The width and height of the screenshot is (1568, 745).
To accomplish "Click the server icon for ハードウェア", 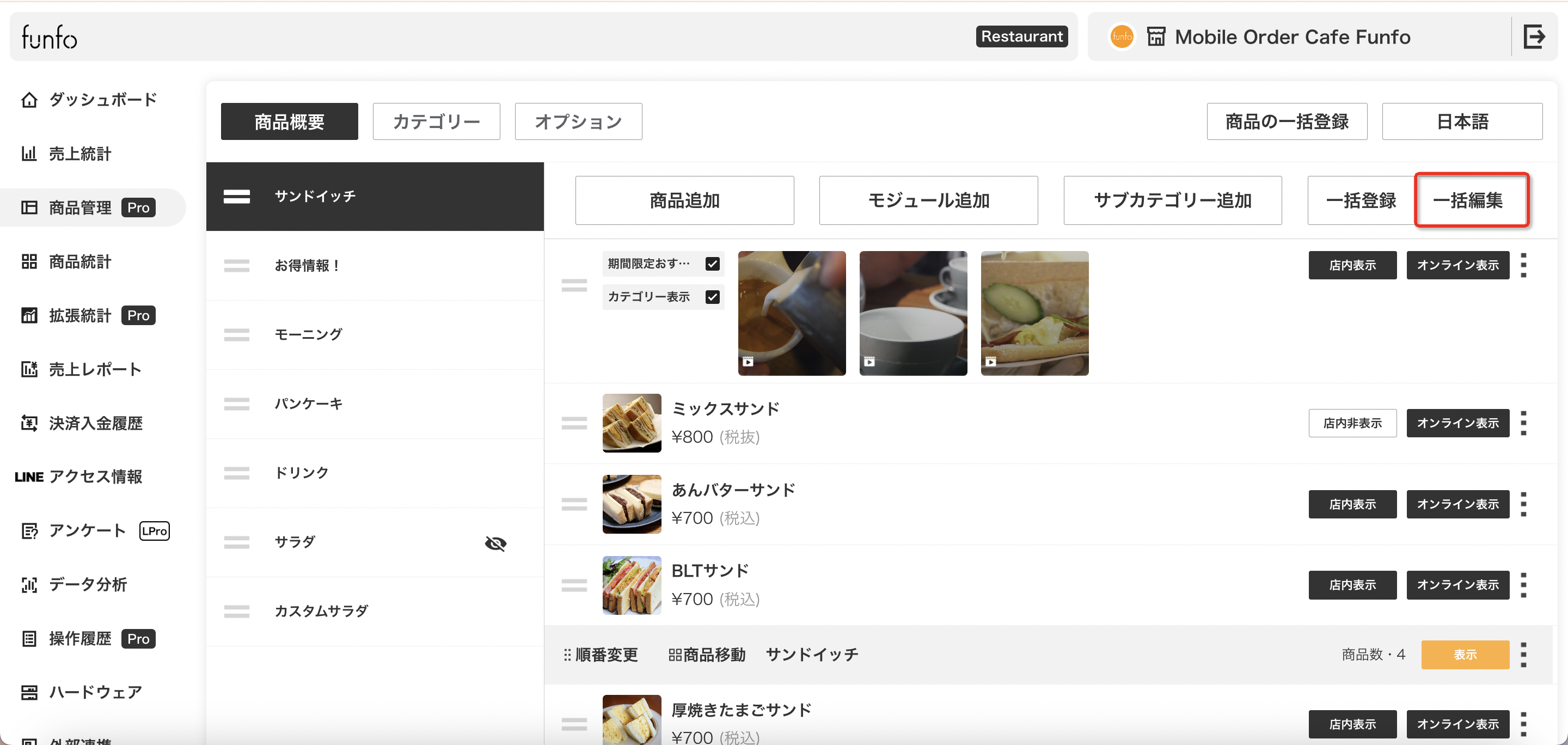I will (29, 692).
